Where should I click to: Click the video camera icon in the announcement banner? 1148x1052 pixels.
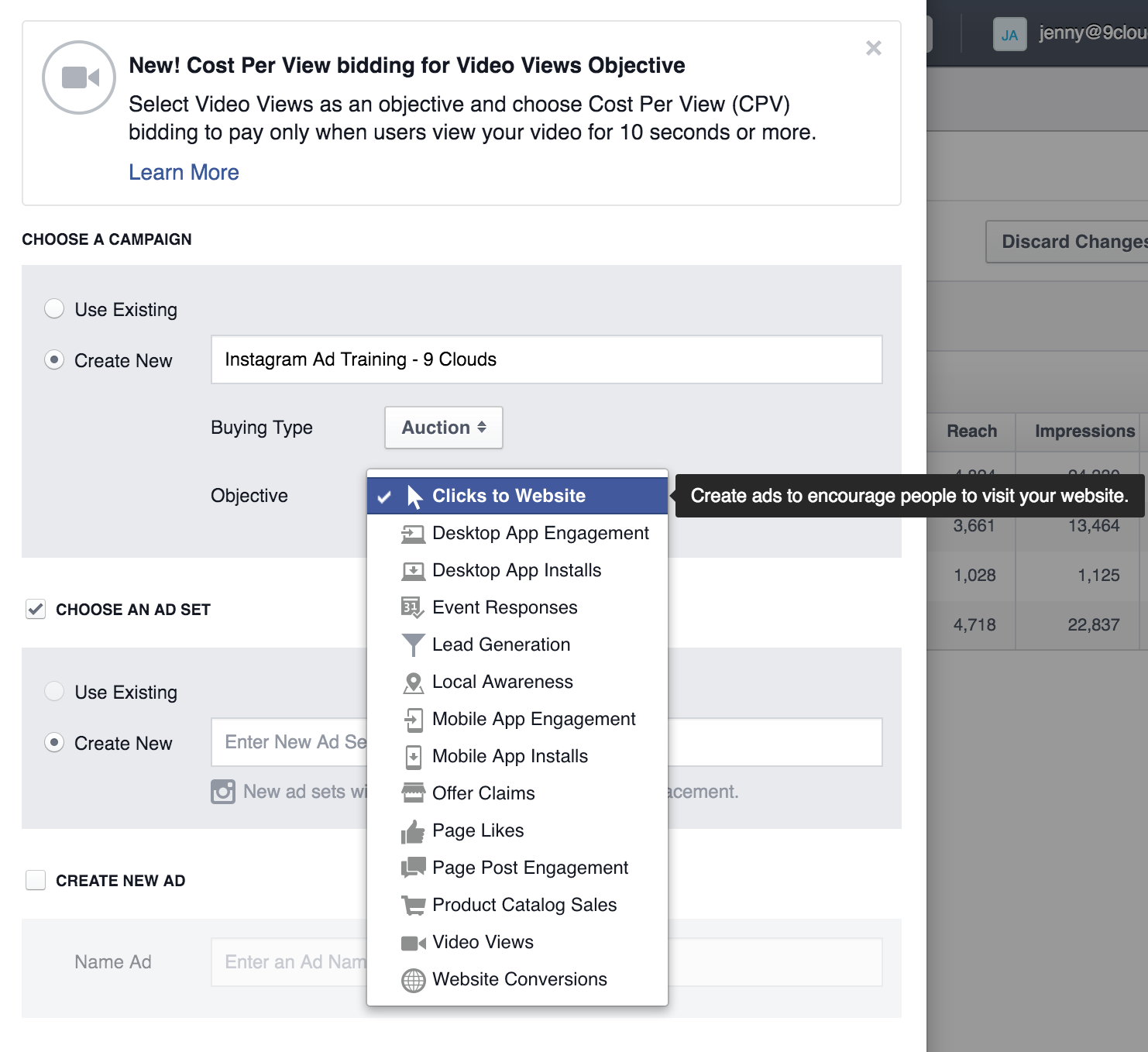coord(79,77)
